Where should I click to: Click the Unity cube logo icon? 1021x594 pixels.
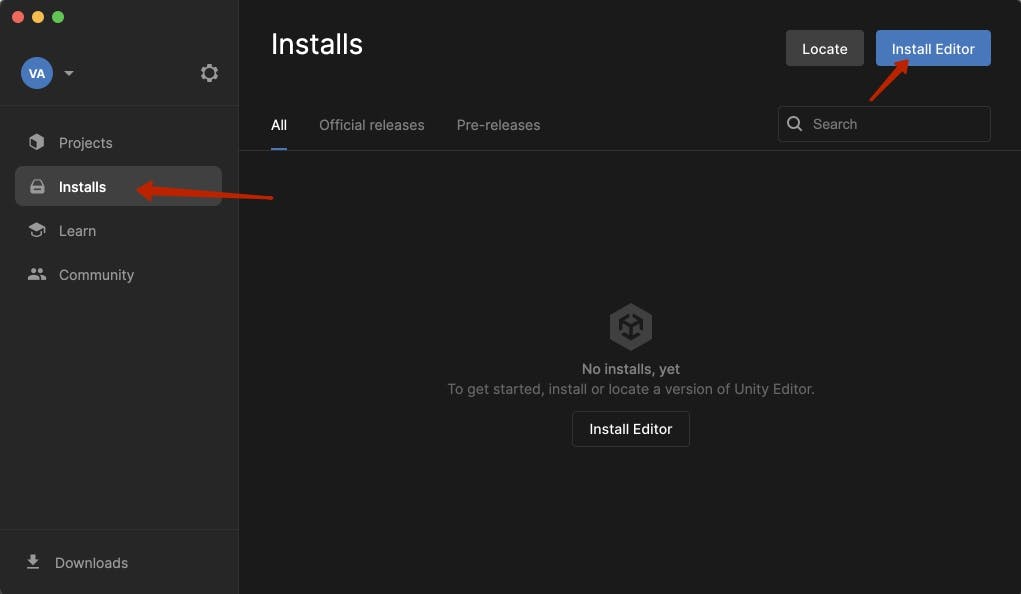[630, 326]
